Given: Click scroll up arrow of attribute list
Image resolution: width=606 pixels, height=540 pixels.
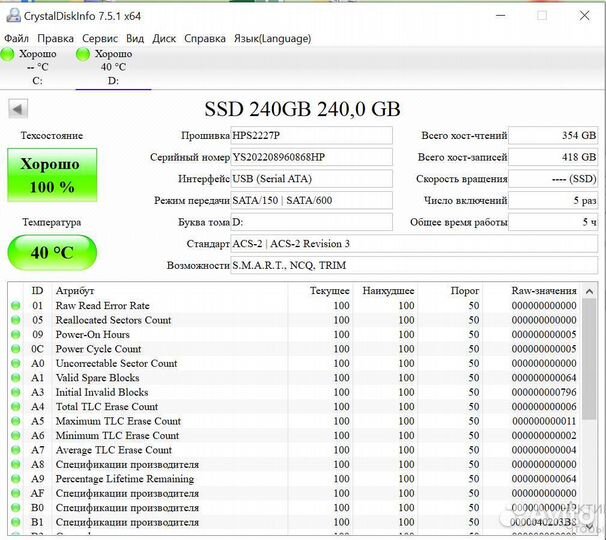Looking at the screenshot, I should coord(589,291).
